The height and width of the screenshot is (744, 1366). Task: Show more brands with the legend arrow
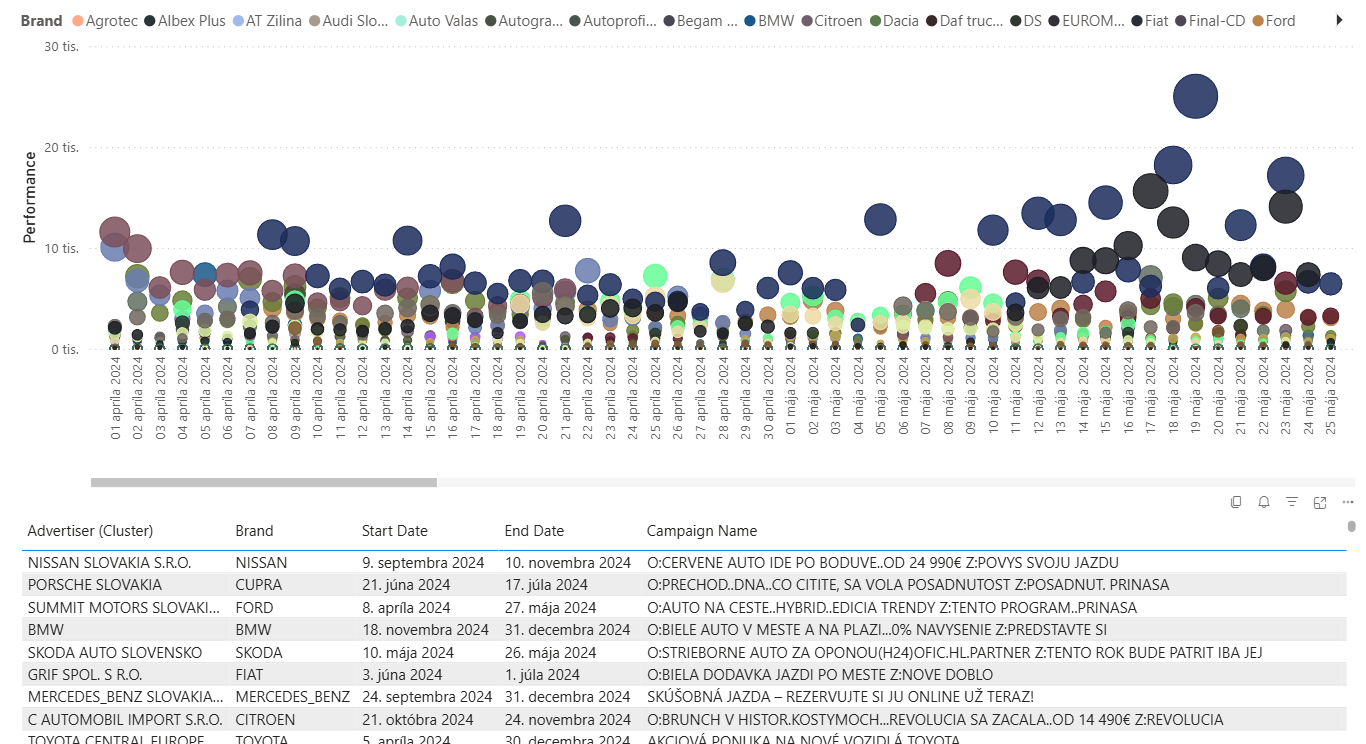point(1340,20)
